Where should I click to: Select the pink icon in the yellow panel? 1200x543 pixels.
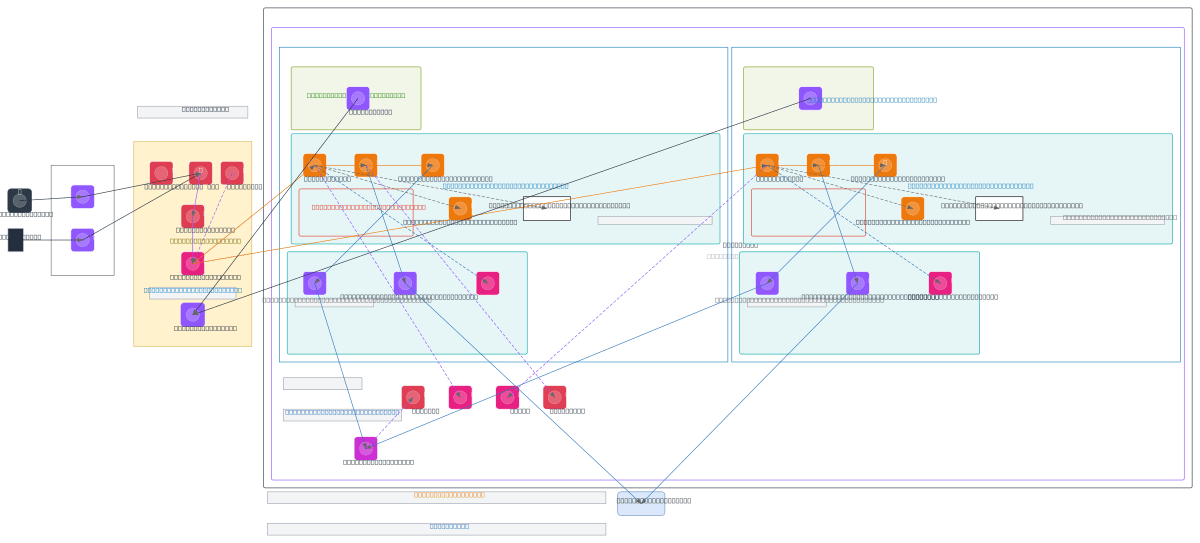[x=193, y=263]
